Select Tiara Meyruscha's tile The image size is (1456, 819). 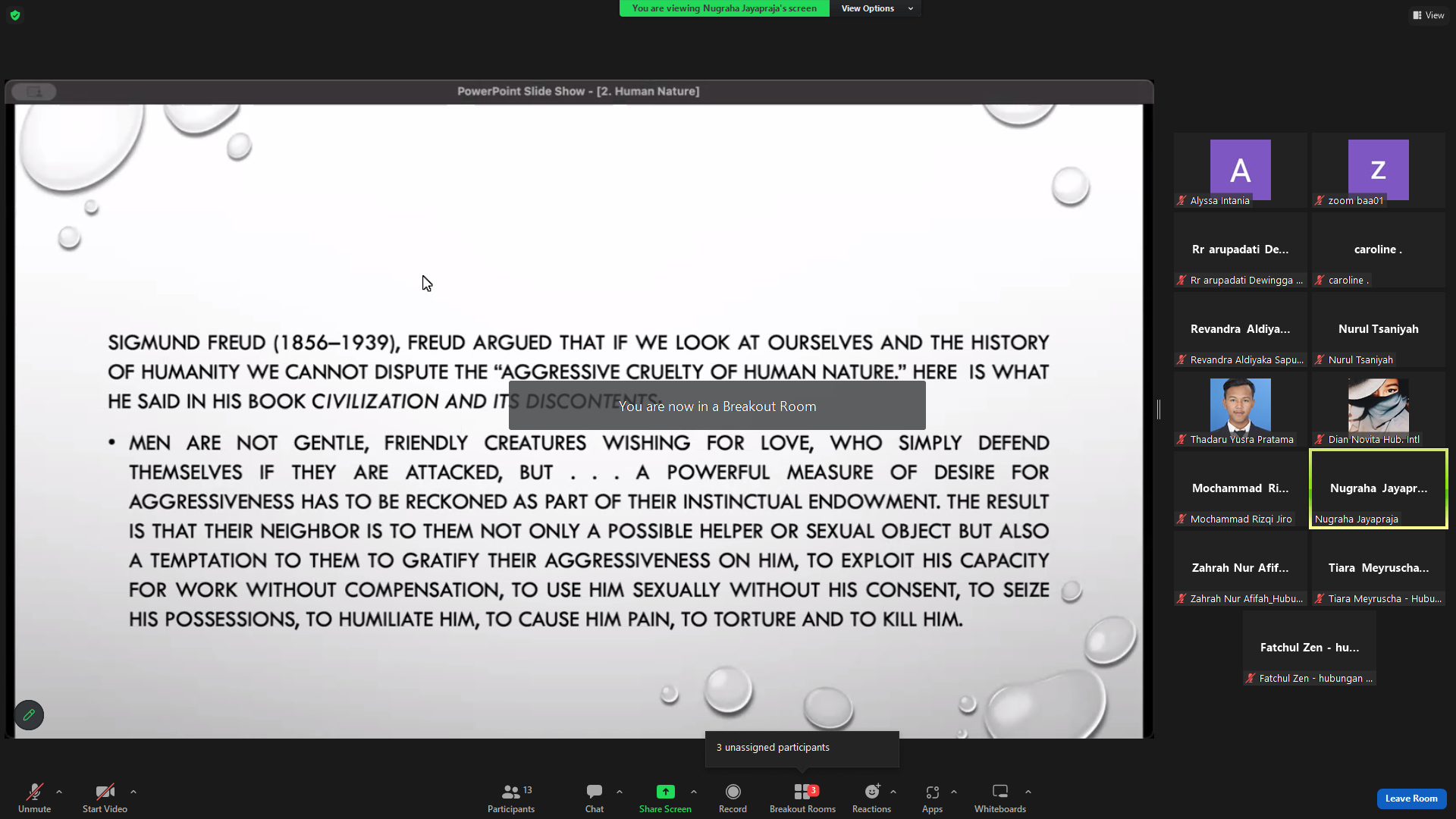pyautogui.click(x=1379, y=568)
